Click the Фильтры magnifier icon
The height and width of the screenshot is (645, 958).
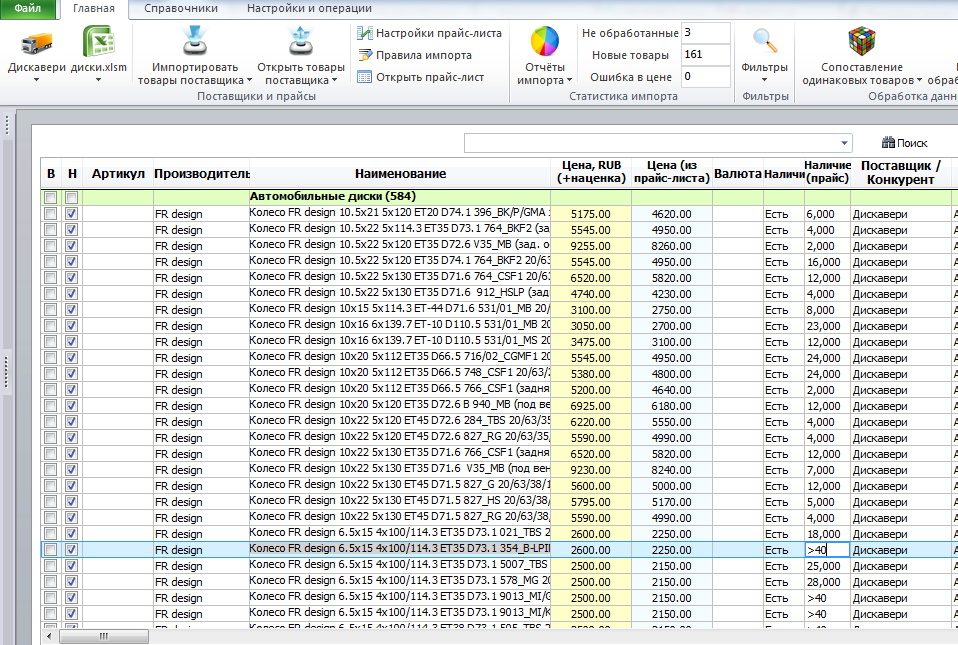pyautogui.click(x=764, y=42)
